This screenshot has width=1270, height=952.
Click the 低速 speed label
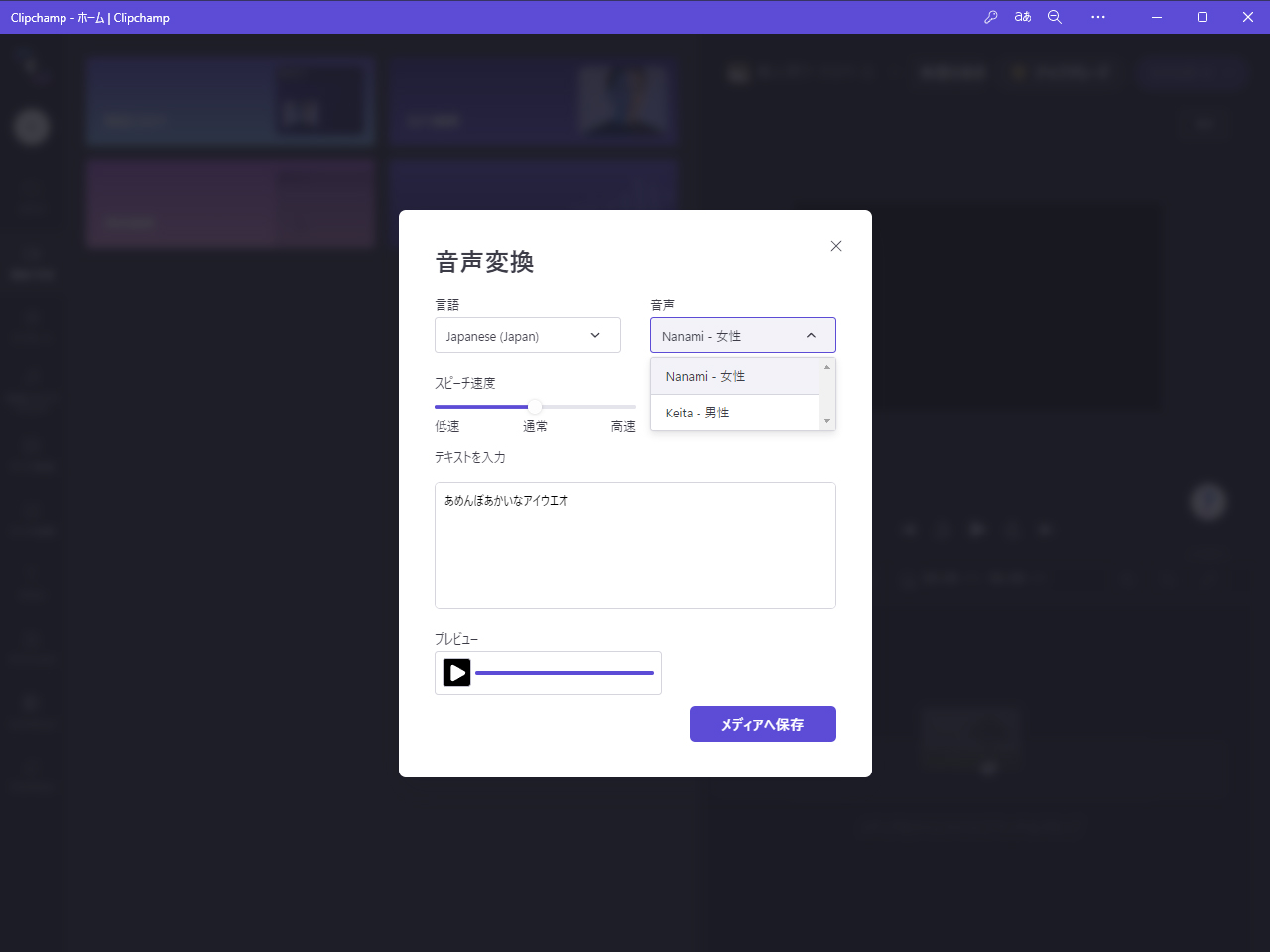click(x=447, y=427)
